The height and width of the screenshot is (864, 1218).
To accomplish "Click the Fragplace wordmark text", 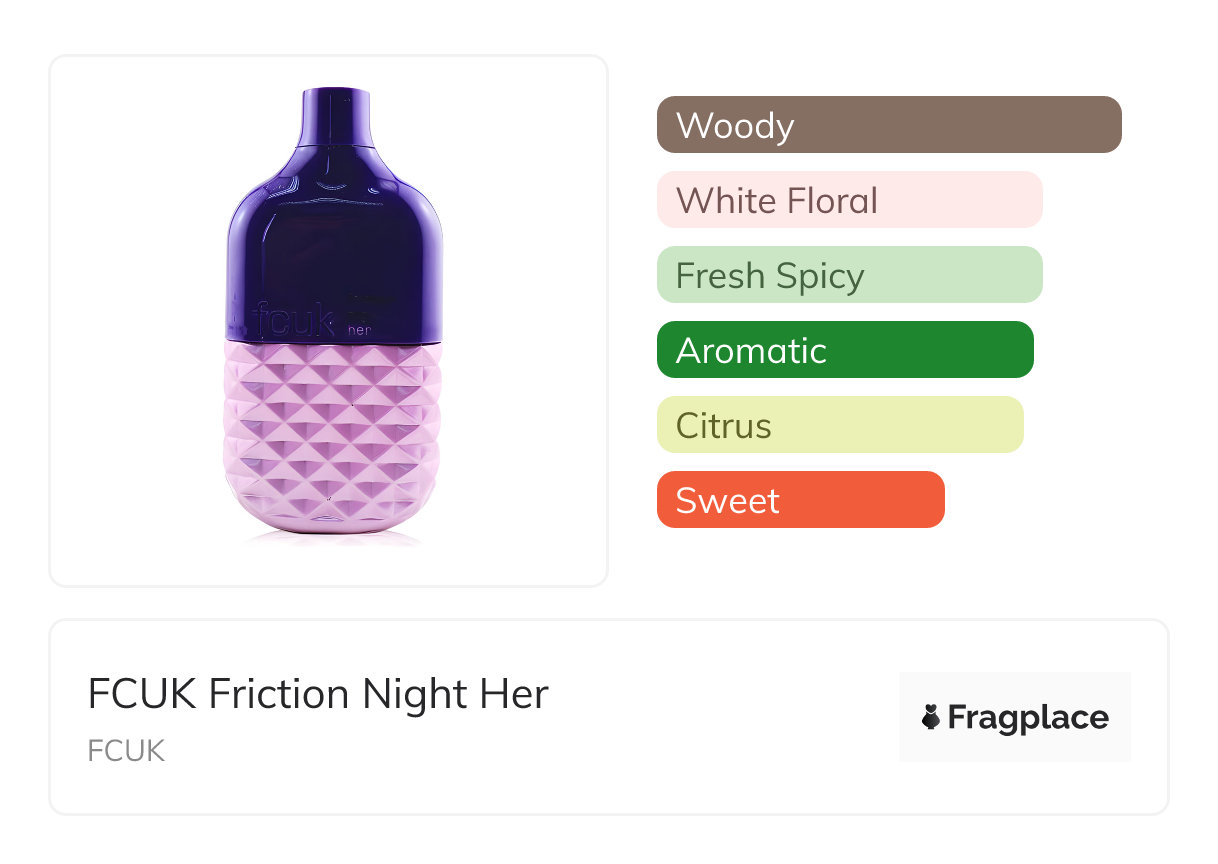I will (1028, 718).
